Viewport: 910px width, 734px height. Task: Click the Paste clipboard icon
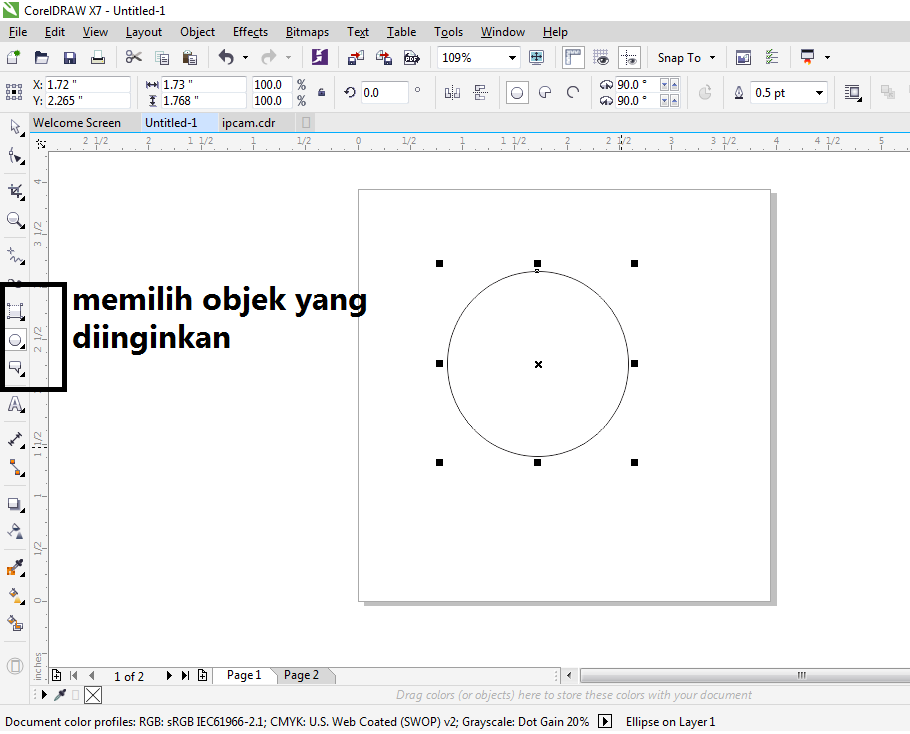(x=190, y=57)
